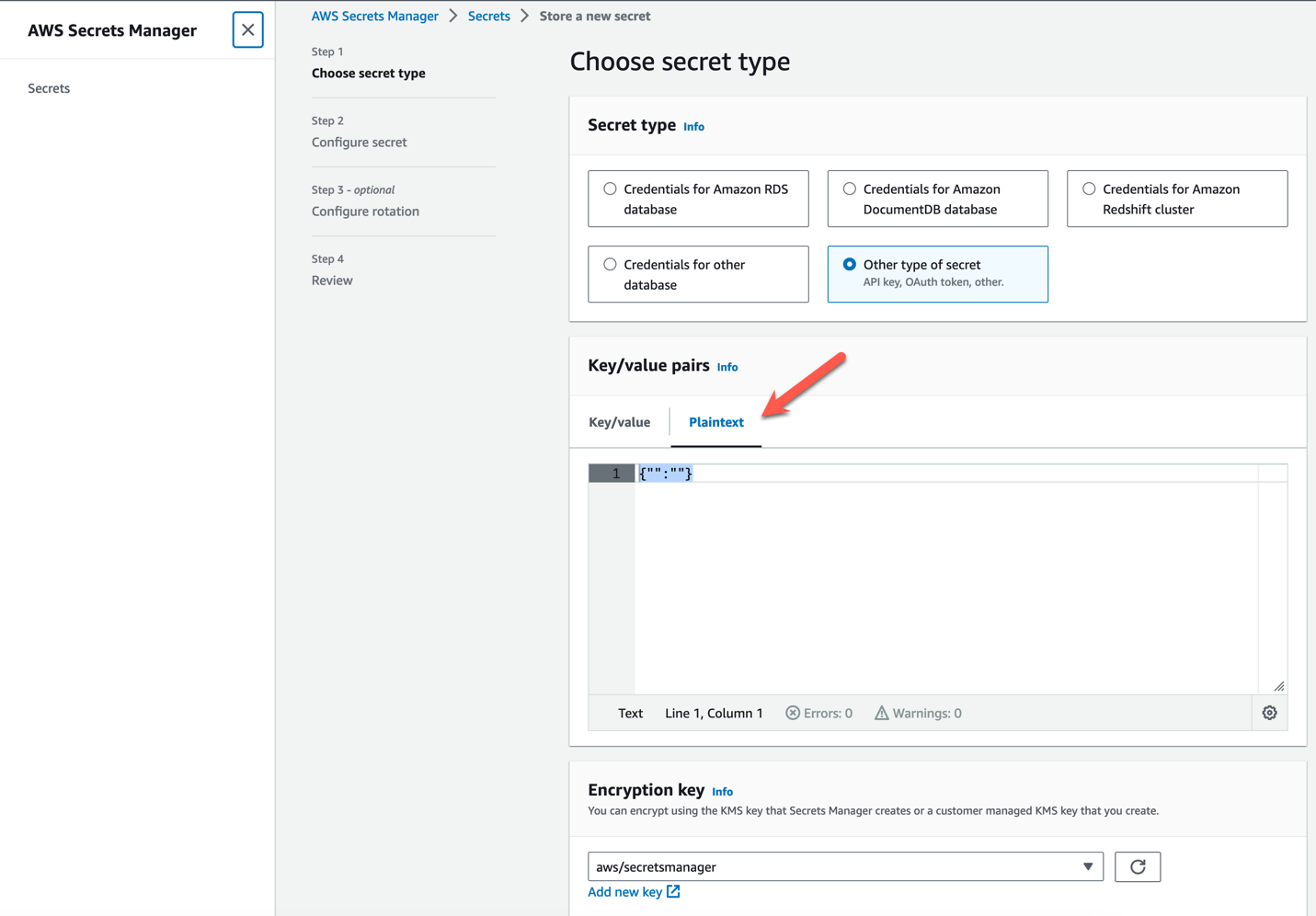Viewport: 1316px width, 916px height.
Task: Open the plaintext editor settings gear
Action: tap(1269, 713)
